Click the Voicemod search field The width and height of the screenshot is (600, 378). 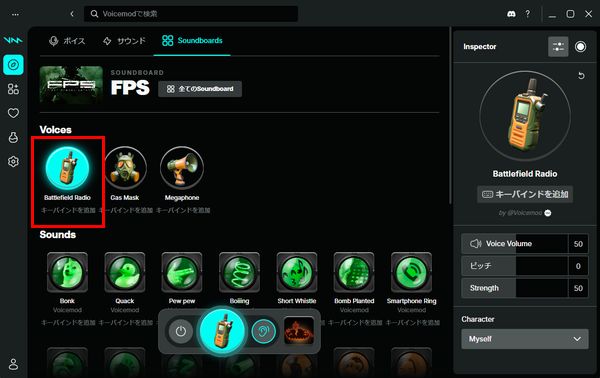click(x=191, y=14)
